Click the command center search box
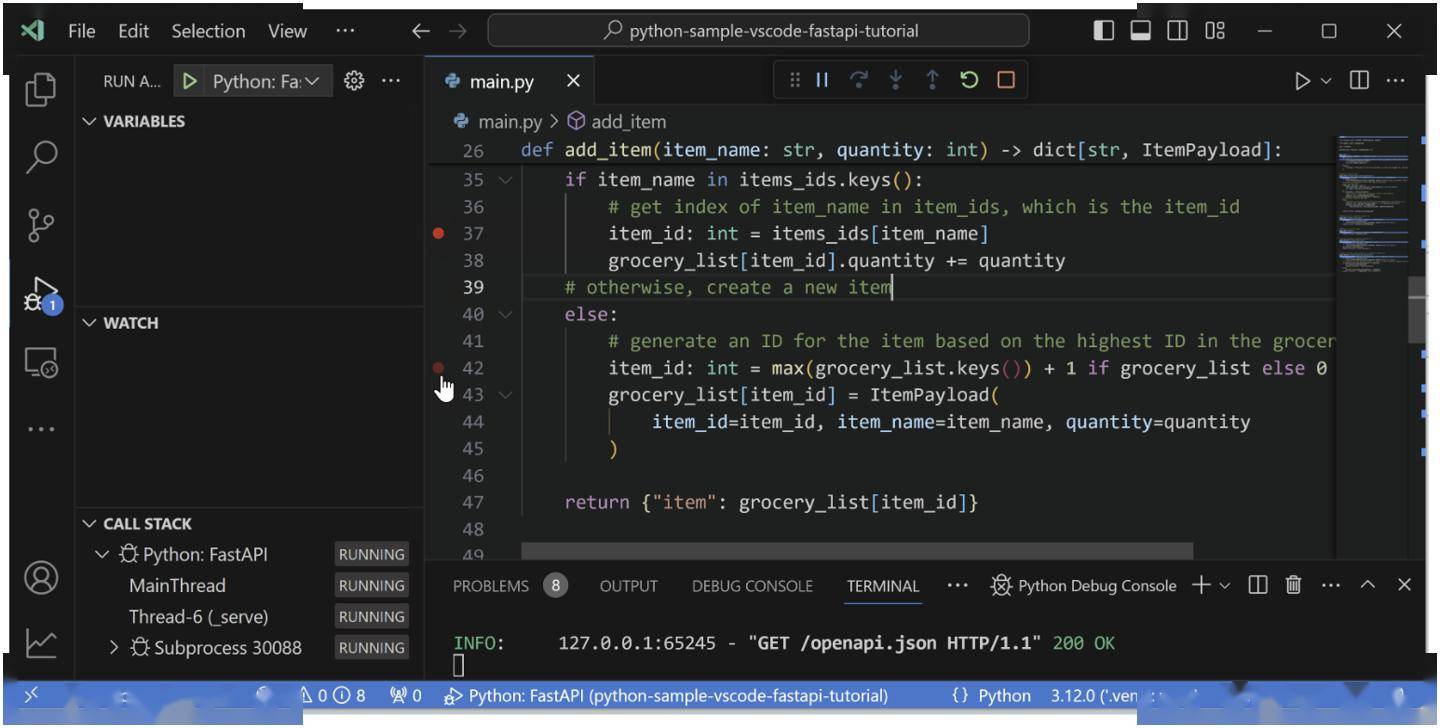The width and height of the screenshot is (1440, 728). tap(758, 31)
